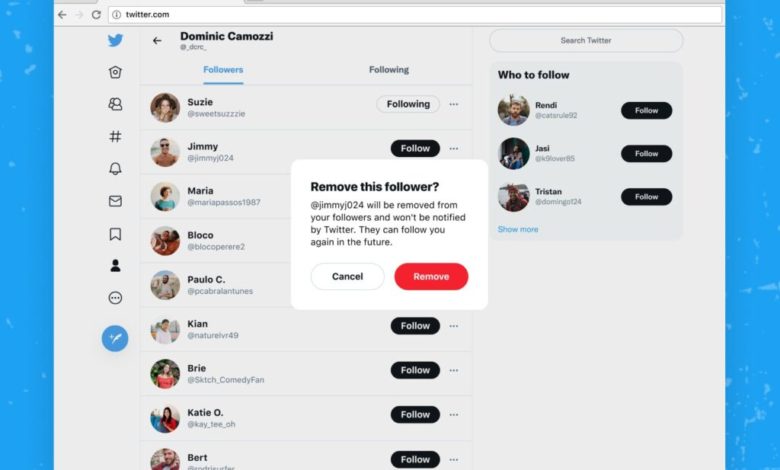Switch to the Following tab
The width and height of the screenshot is (780, 470).
pos(389,70)
